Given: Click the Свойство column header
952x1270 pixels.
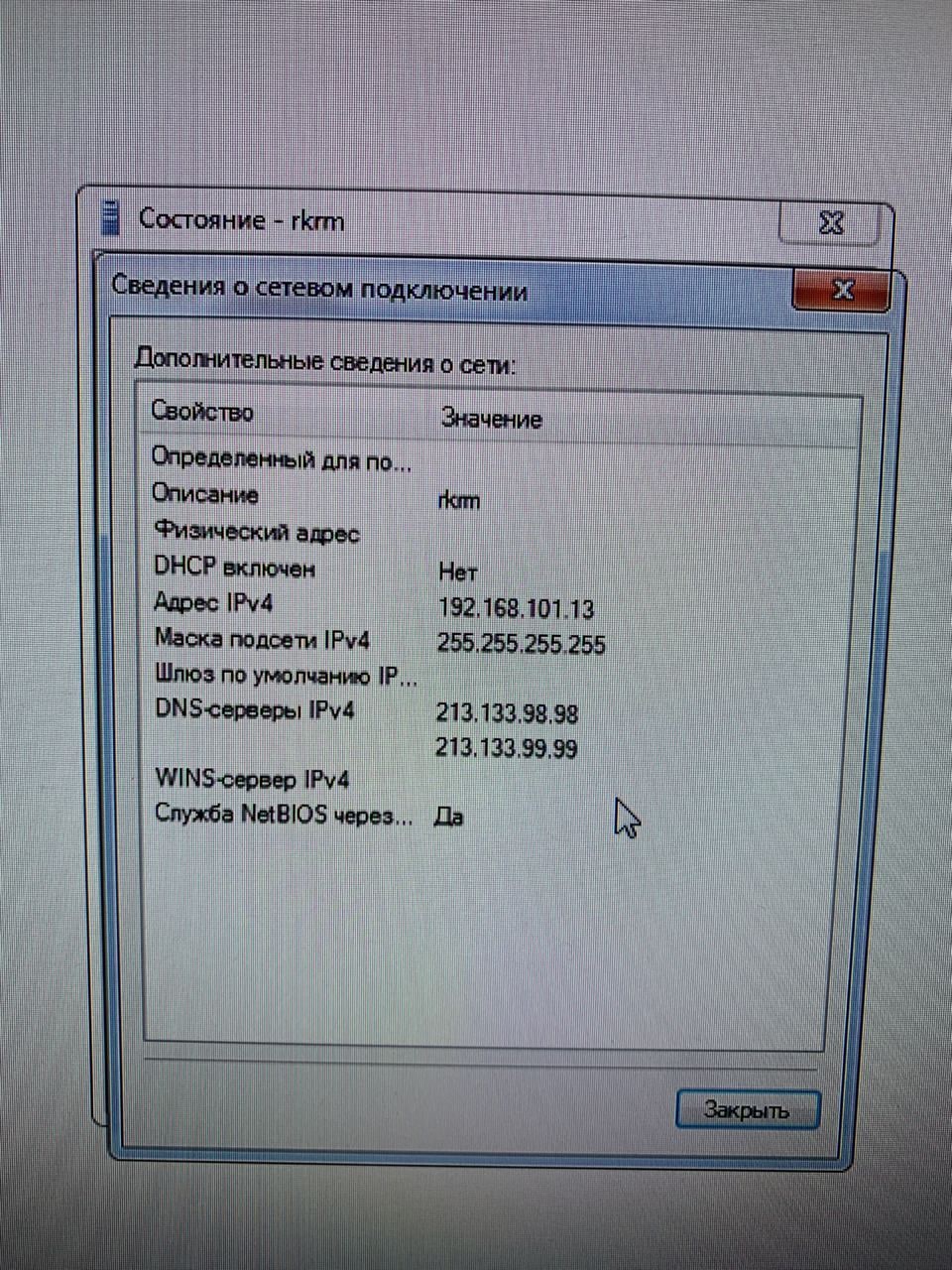Looking at the screenshot, I should tap(202, 412).
